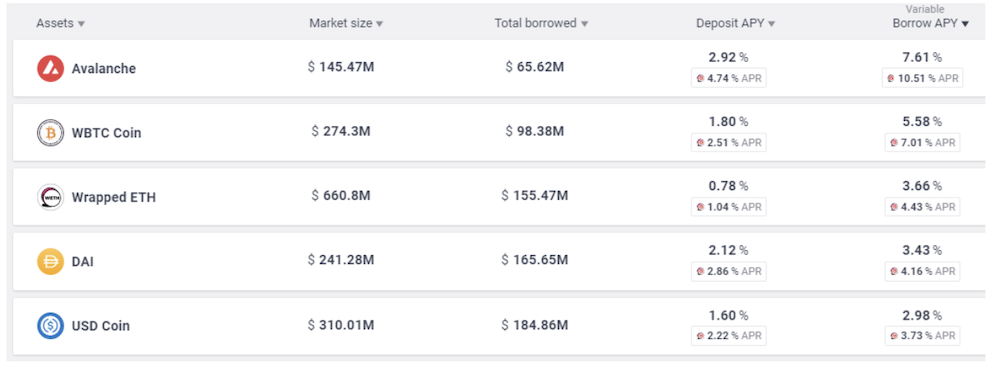Image resolution: width=1000 pixels, height=389 pixels.
Task: Sort the table by Deposit APY
Action: click(x=735, y=24)
